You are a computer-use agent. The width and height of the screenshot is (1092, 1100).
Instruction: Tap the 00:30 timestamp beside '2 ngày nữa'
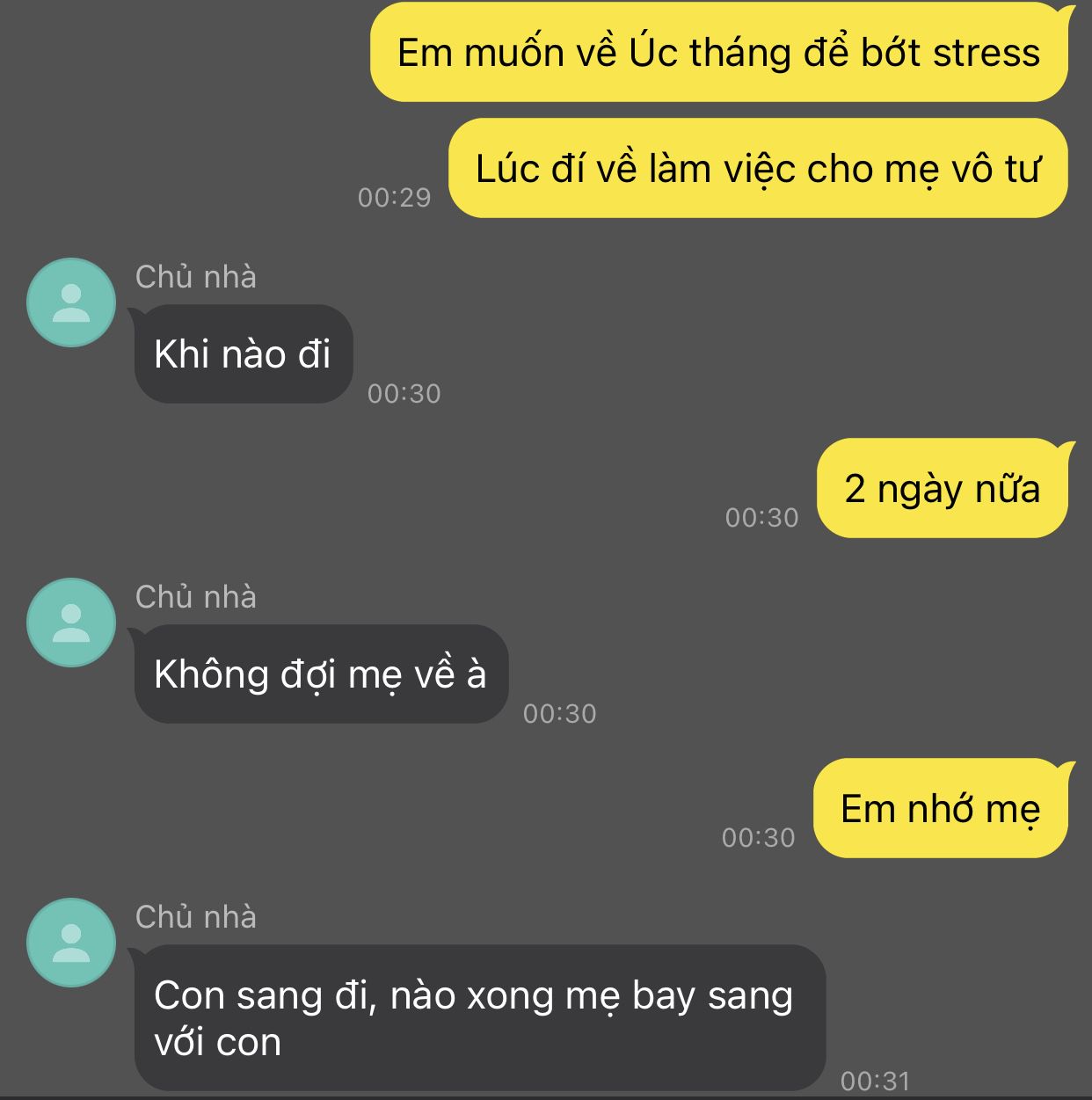tap(762, 517)
